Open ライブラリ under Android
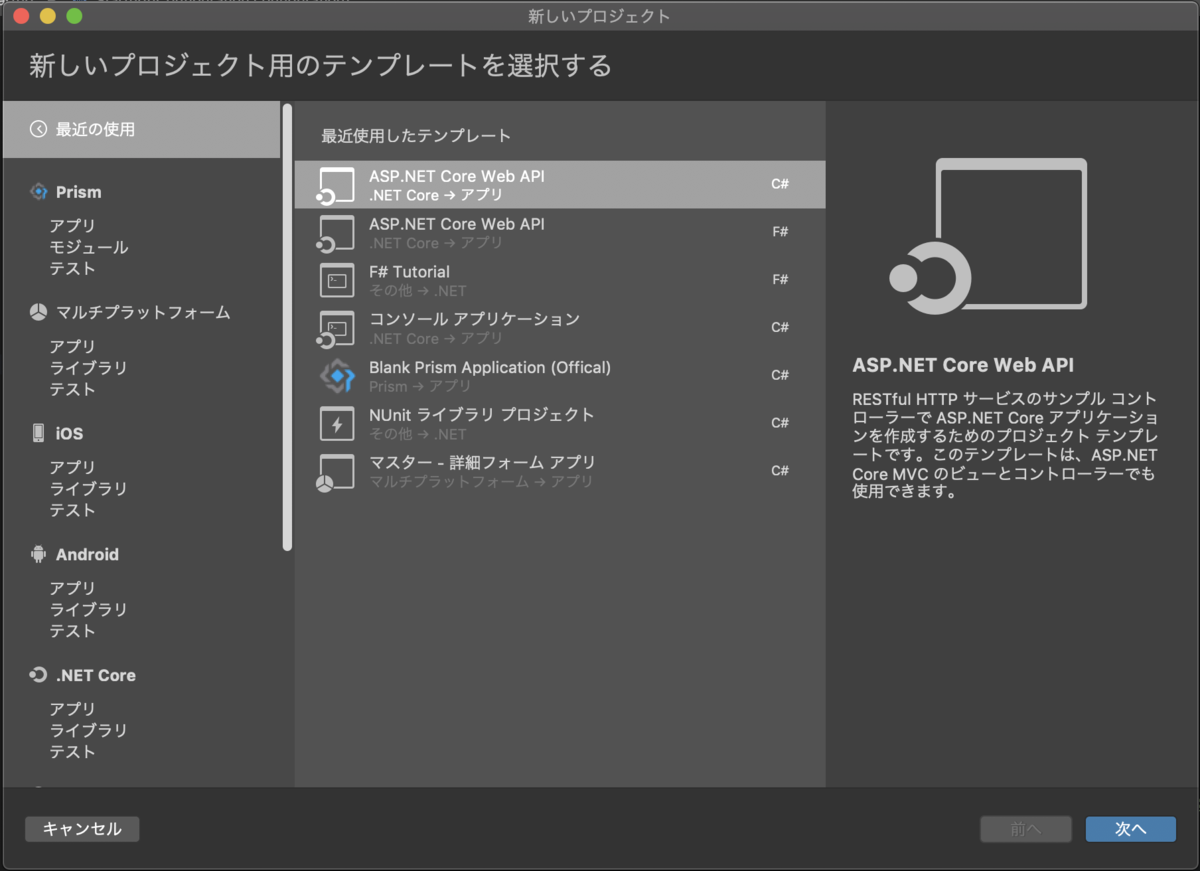1200x871 pixels. click(x=89, y=610)
